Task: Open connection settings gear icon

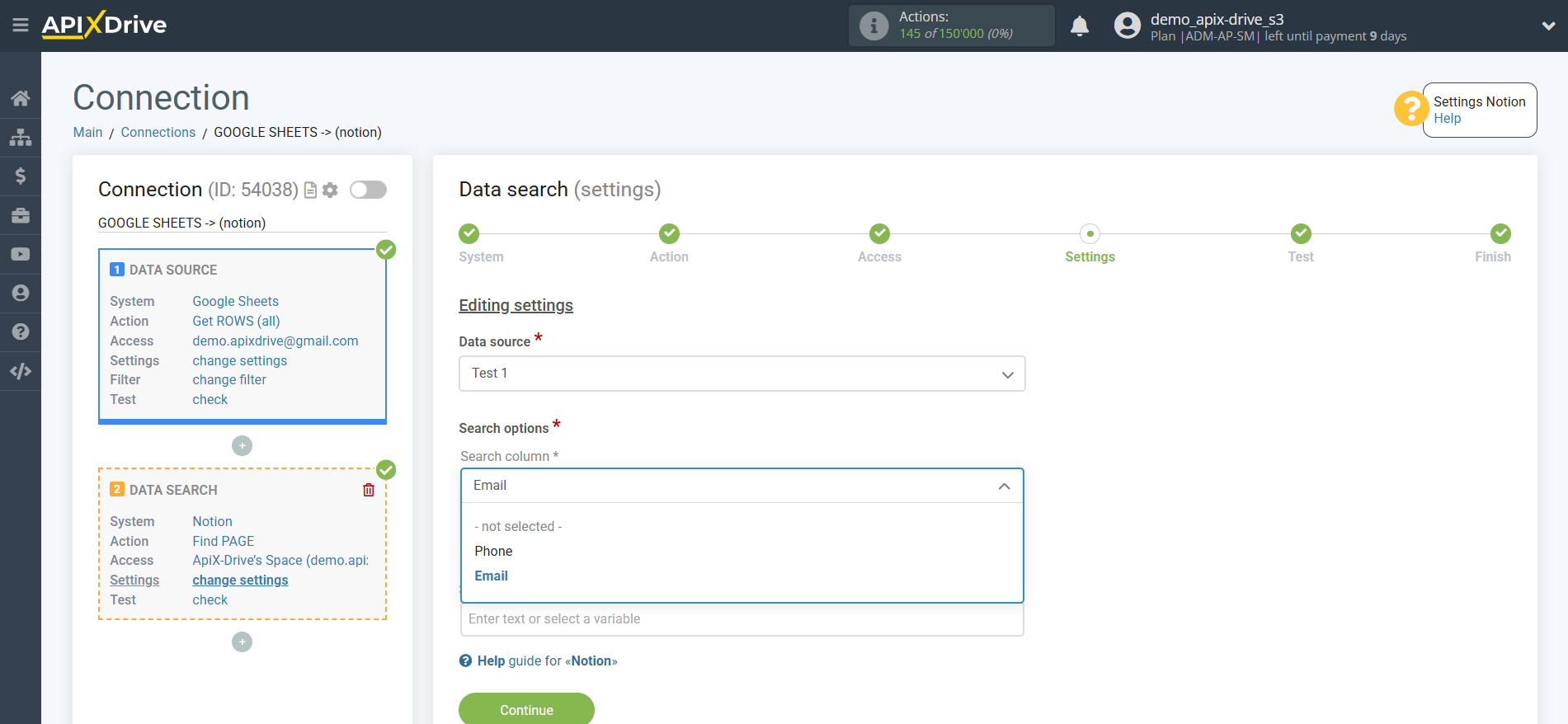Action: [x=330, y=190]
